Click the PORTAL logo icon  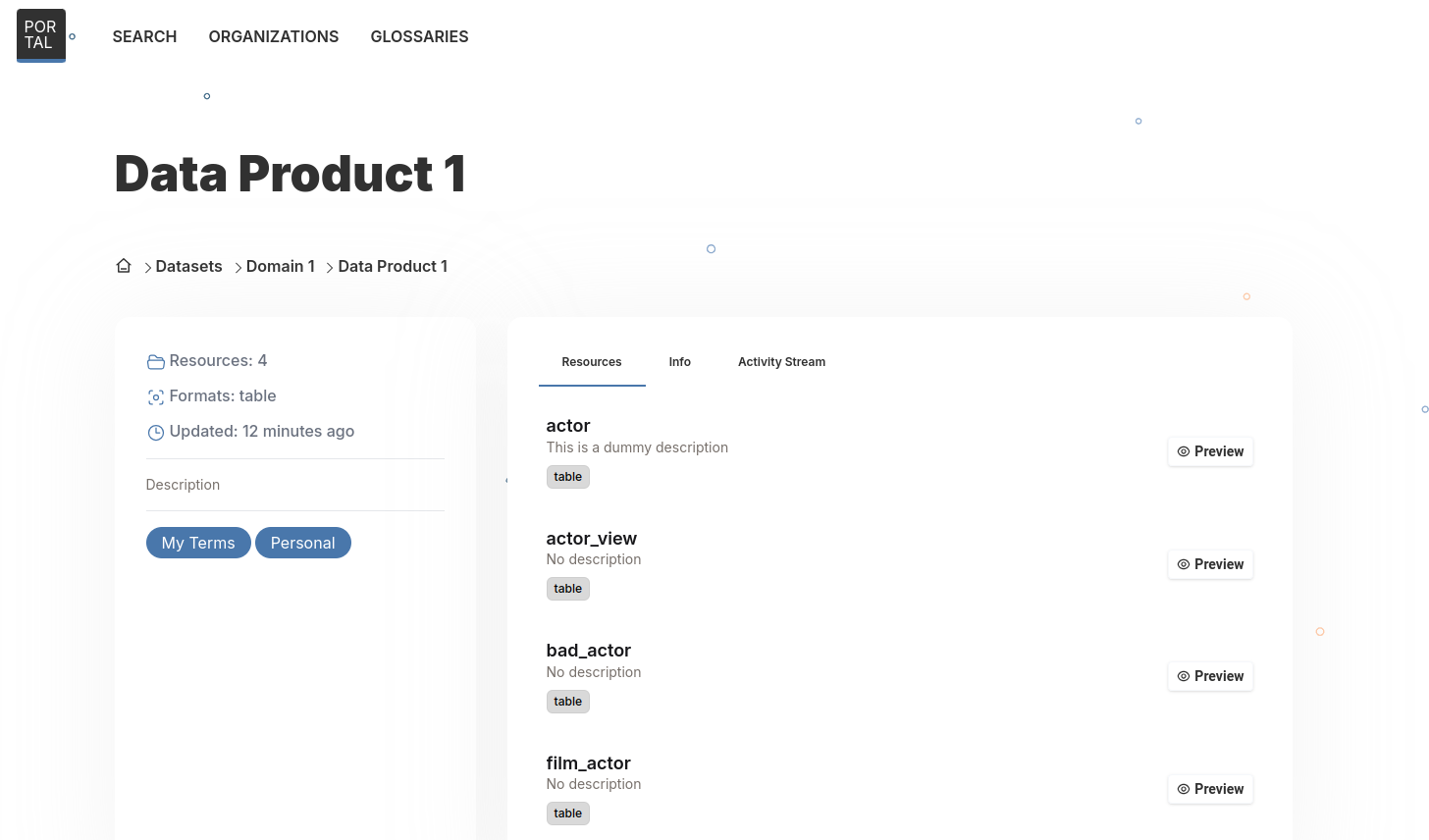click(40, 33)
